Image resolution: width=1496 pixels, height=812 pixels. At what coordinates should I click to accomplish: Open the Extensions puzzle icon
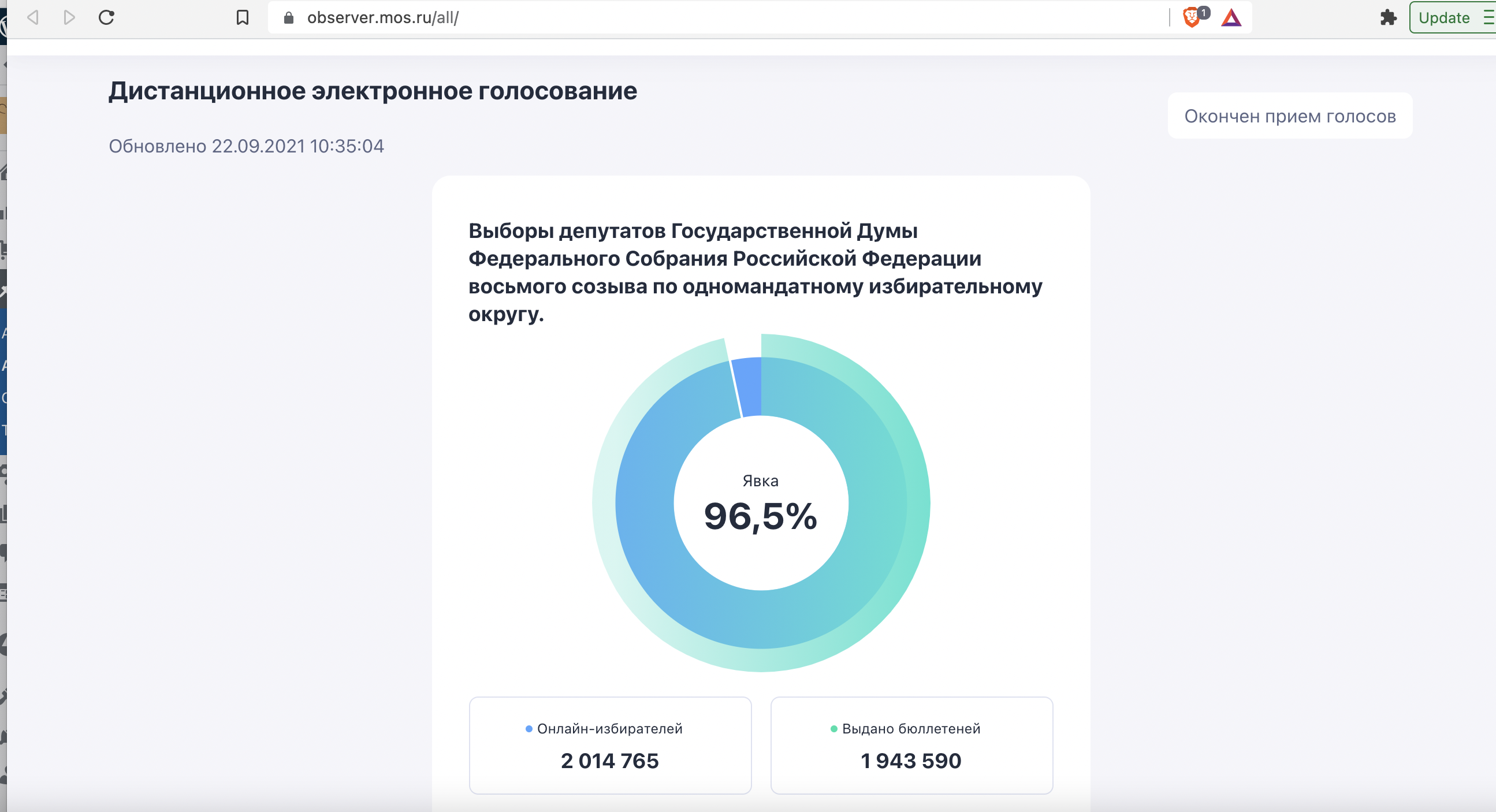tap(1388, 17)
